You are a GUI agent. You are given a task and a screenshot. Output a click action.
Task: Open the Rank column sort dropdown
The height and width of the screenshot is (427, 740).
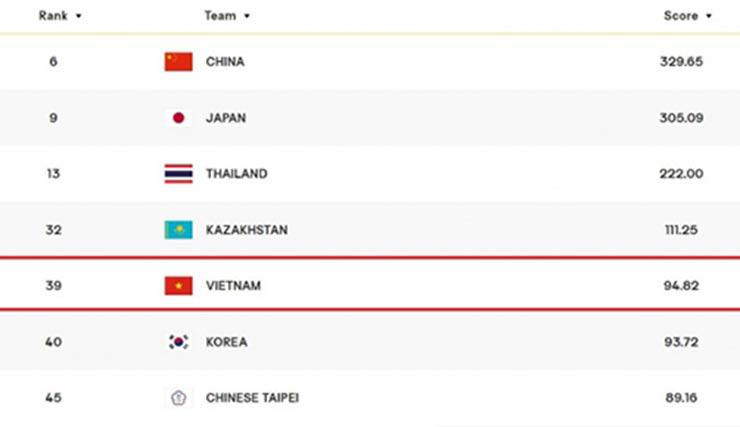pyautogui.click(x=79, y=16)
